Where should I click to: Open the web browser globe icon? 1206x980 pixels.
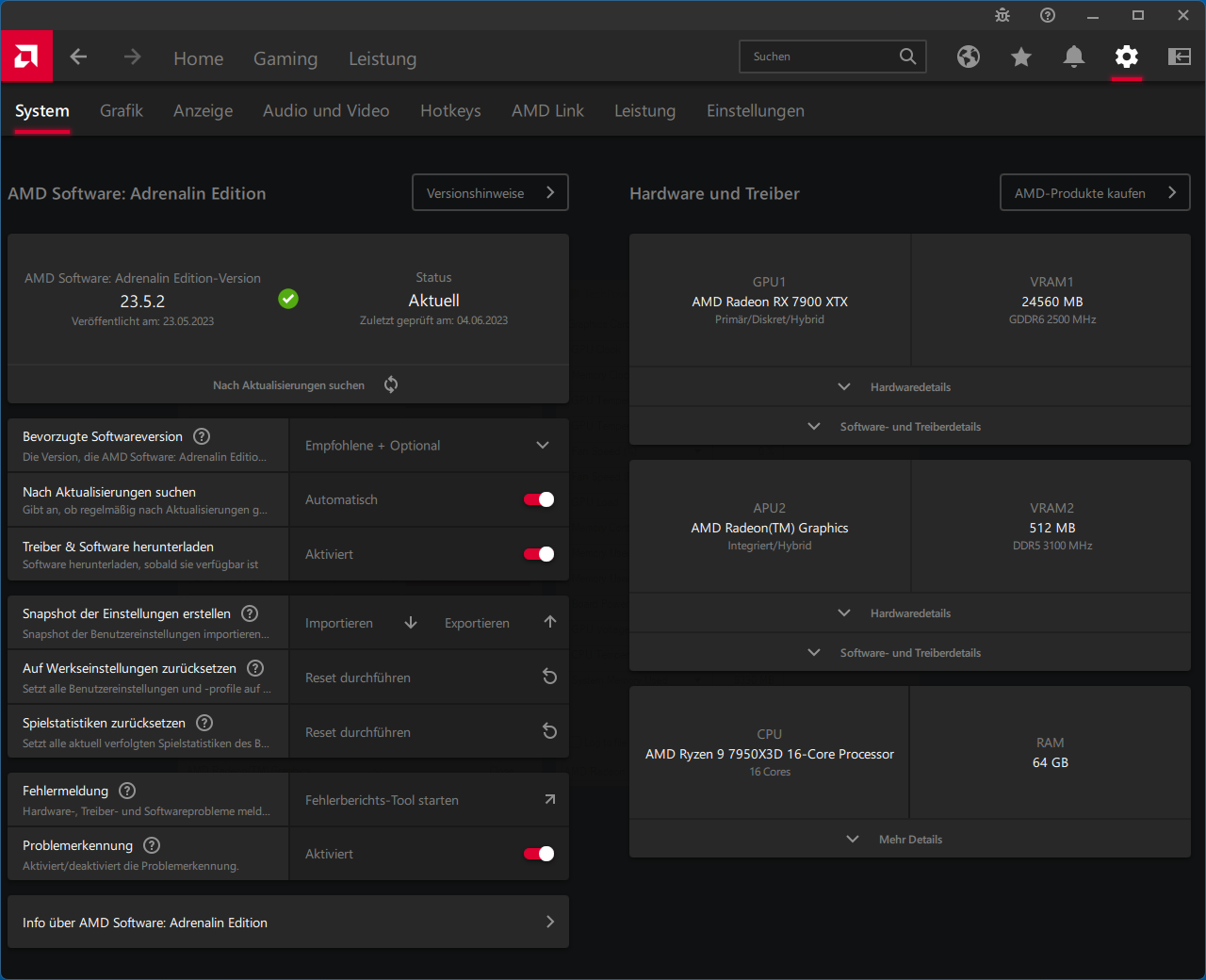[x=969, y=57]
